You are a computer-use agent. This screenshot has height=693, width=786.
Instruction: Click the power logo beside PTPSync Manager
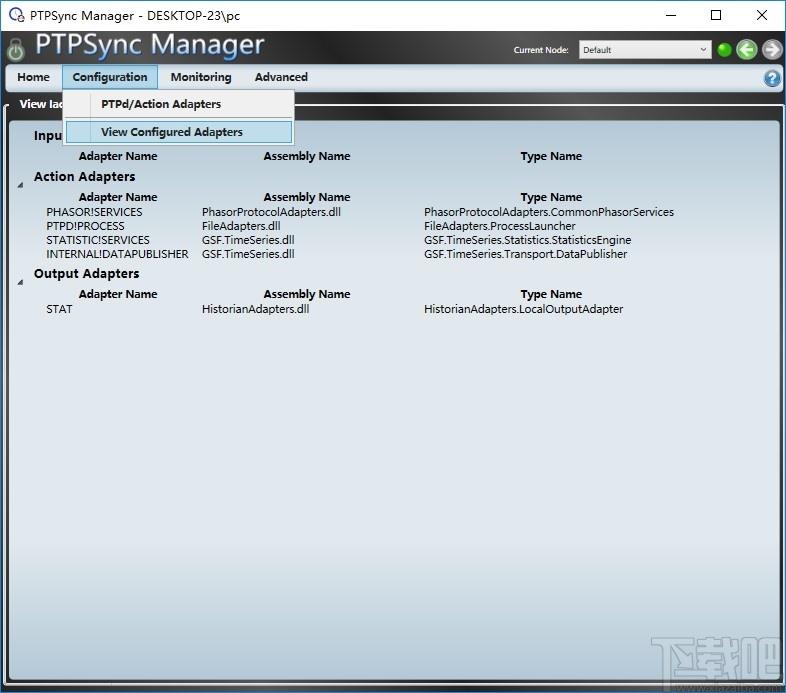click(x=16, y=49)
